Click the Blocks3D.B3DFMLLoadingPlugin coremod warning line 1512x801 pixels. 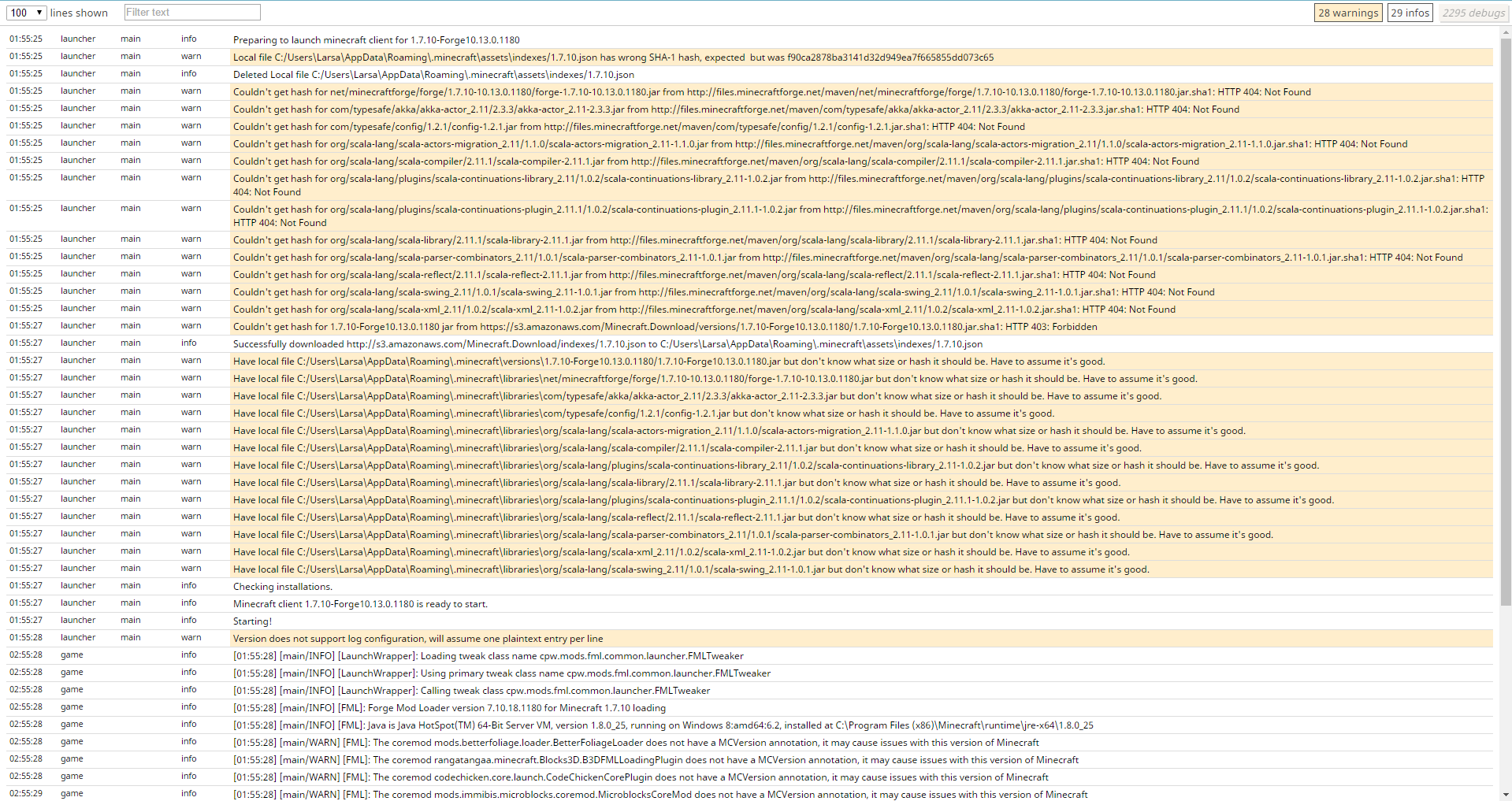coord(656,759)
